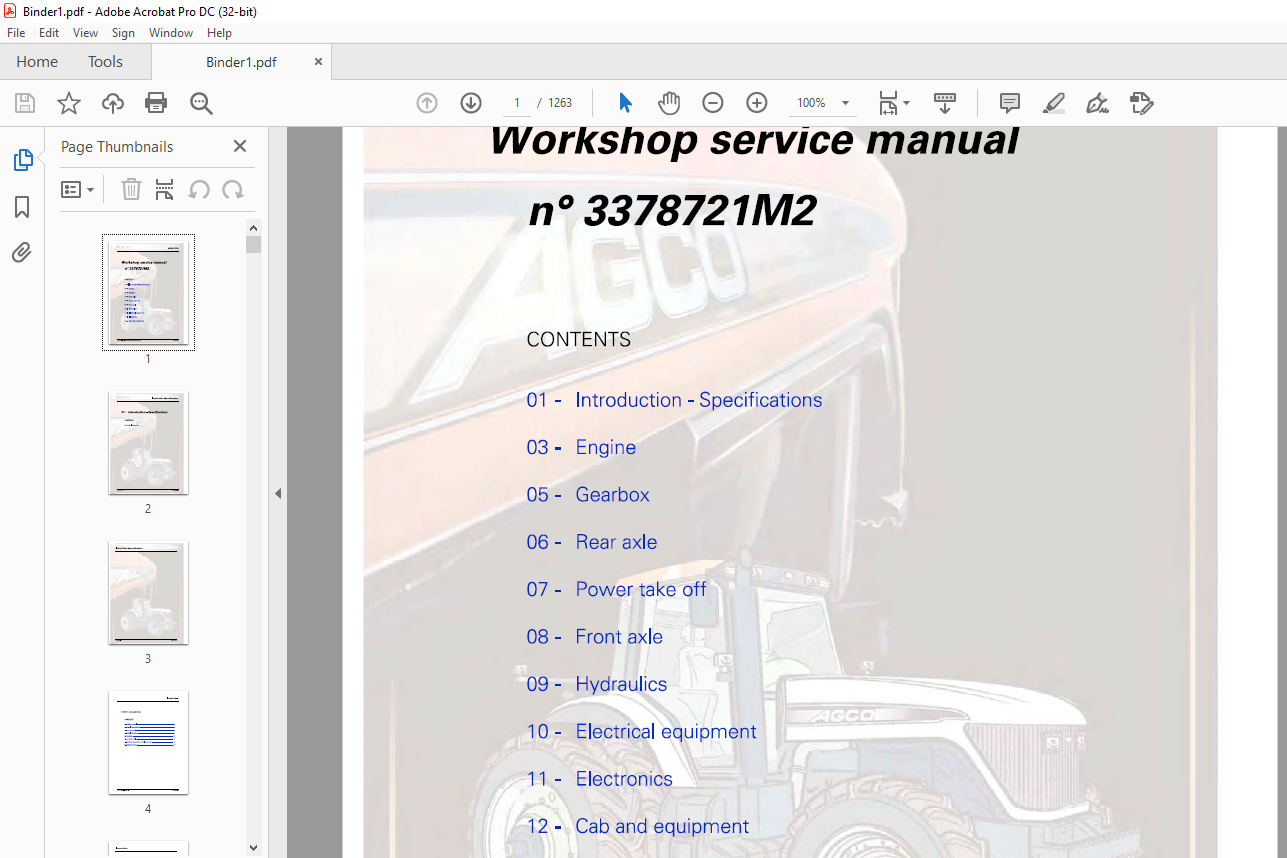Open the fit page options icon

pyautogui.click(x=893, y=103)
